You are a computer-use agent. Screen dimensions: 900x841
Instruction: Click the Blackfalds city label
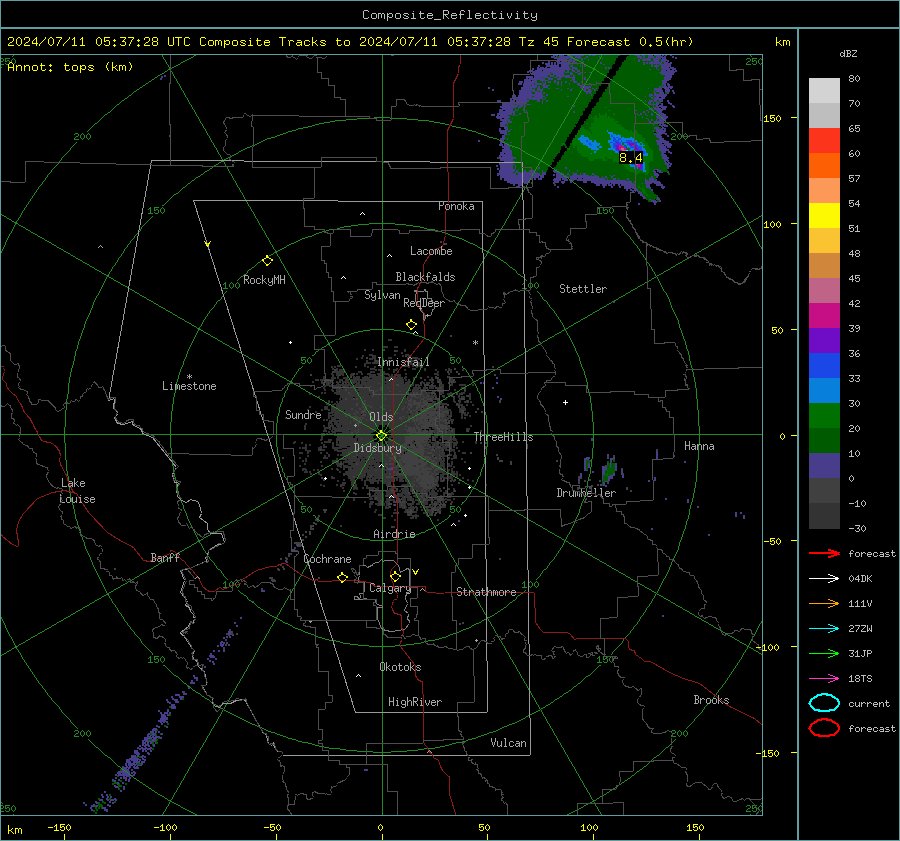point(425,277)
